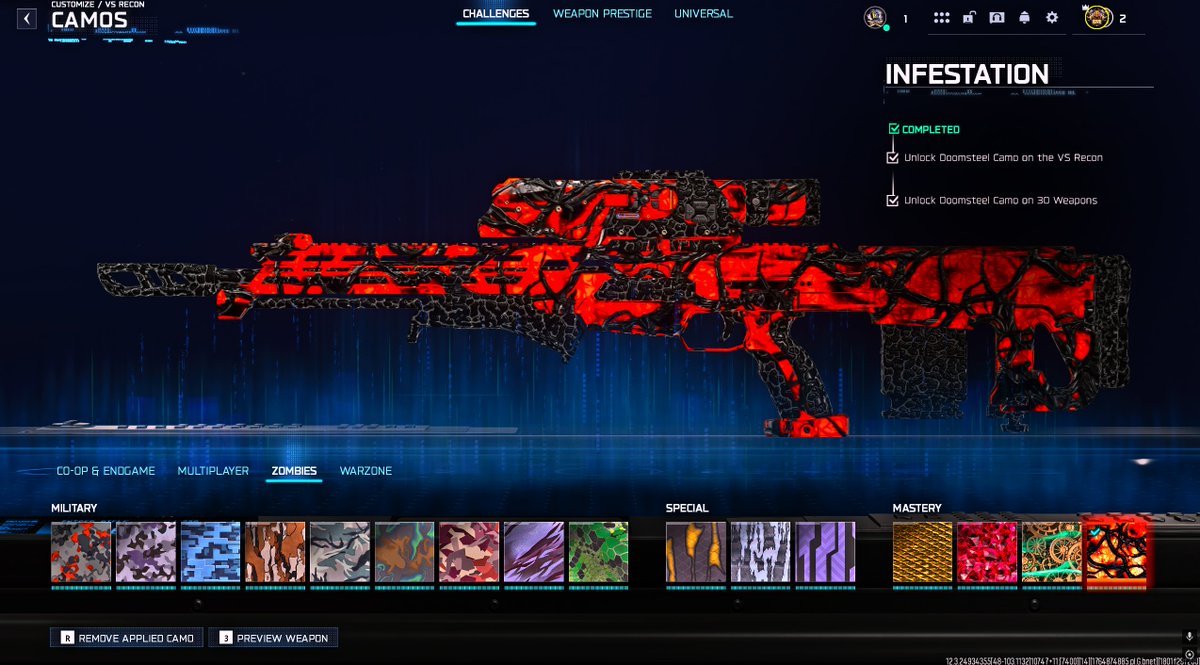Image resolution: width=1200 pixels, height=665 pixels.
Task: Open settings gear icon
Action: pyautogui.click(x=1052, y=18)
